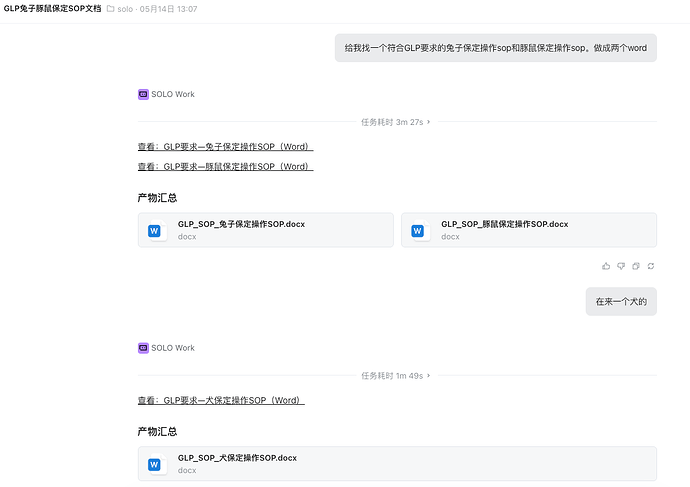Open link 查看：GLP要求—犬保定操作SOP（Word）
The height and width of the screenshot is (487, 690).
221,400
